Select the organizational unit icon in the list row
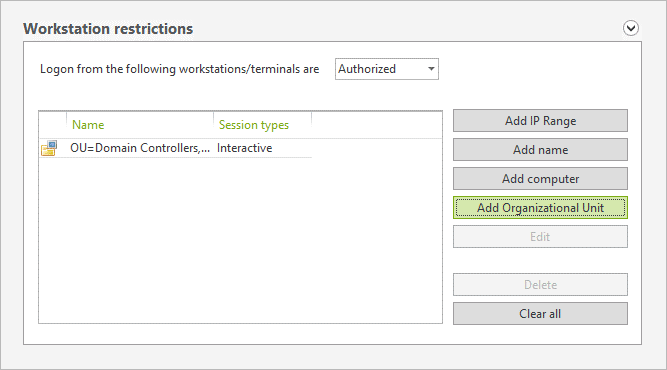667x370 pixels. [49, 148]
